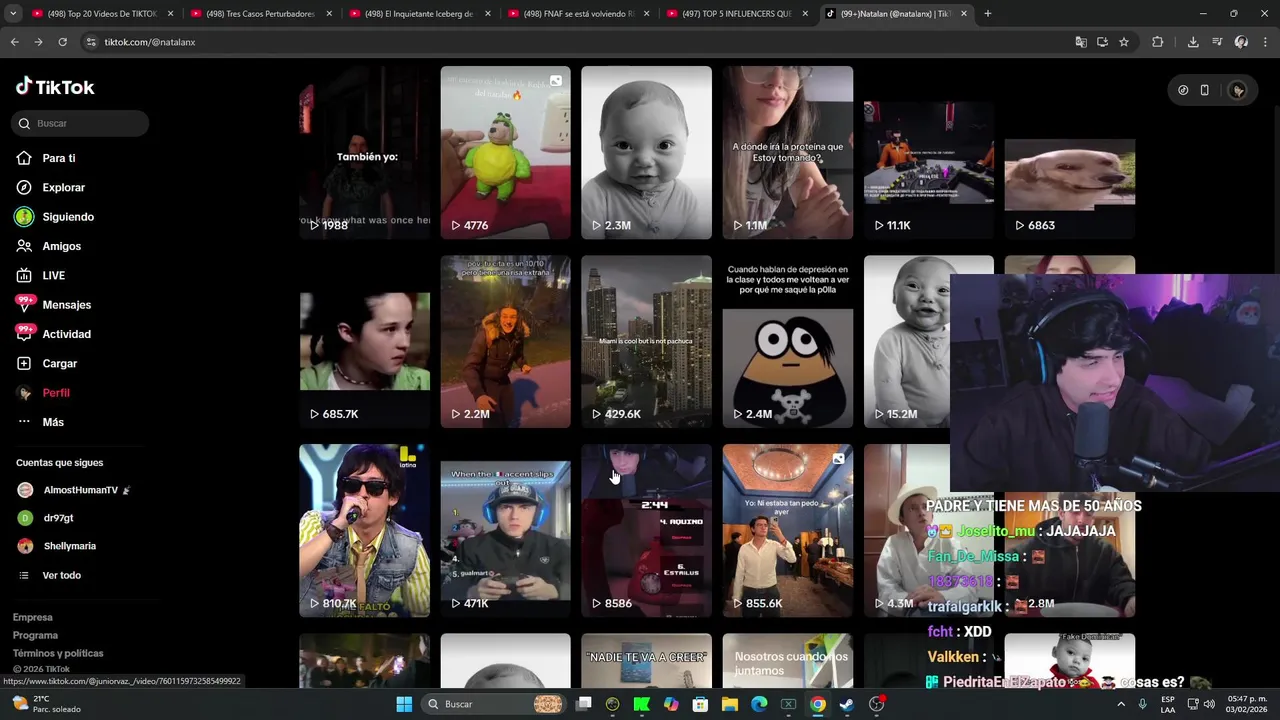Open the browser downloads icon
This screenshot has width=1280, height=720.
pos(1193,42)
